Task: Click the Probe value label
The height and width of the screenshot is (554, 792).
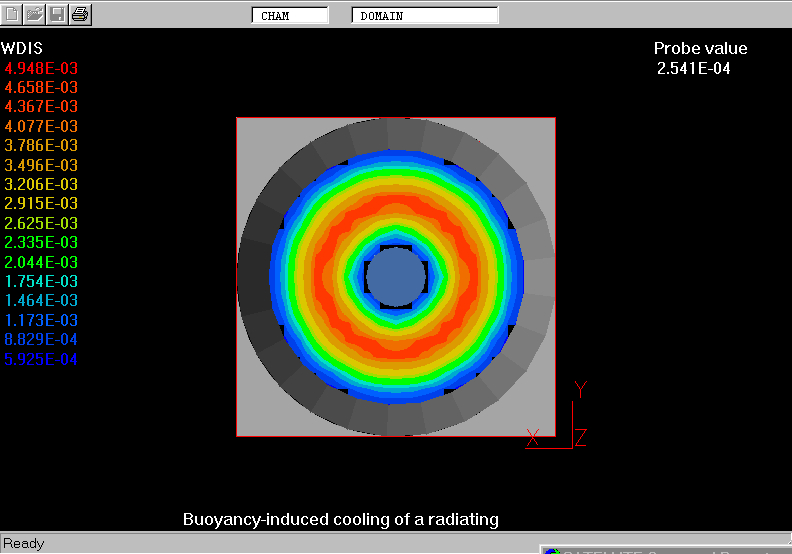Action: coord(700,48)
